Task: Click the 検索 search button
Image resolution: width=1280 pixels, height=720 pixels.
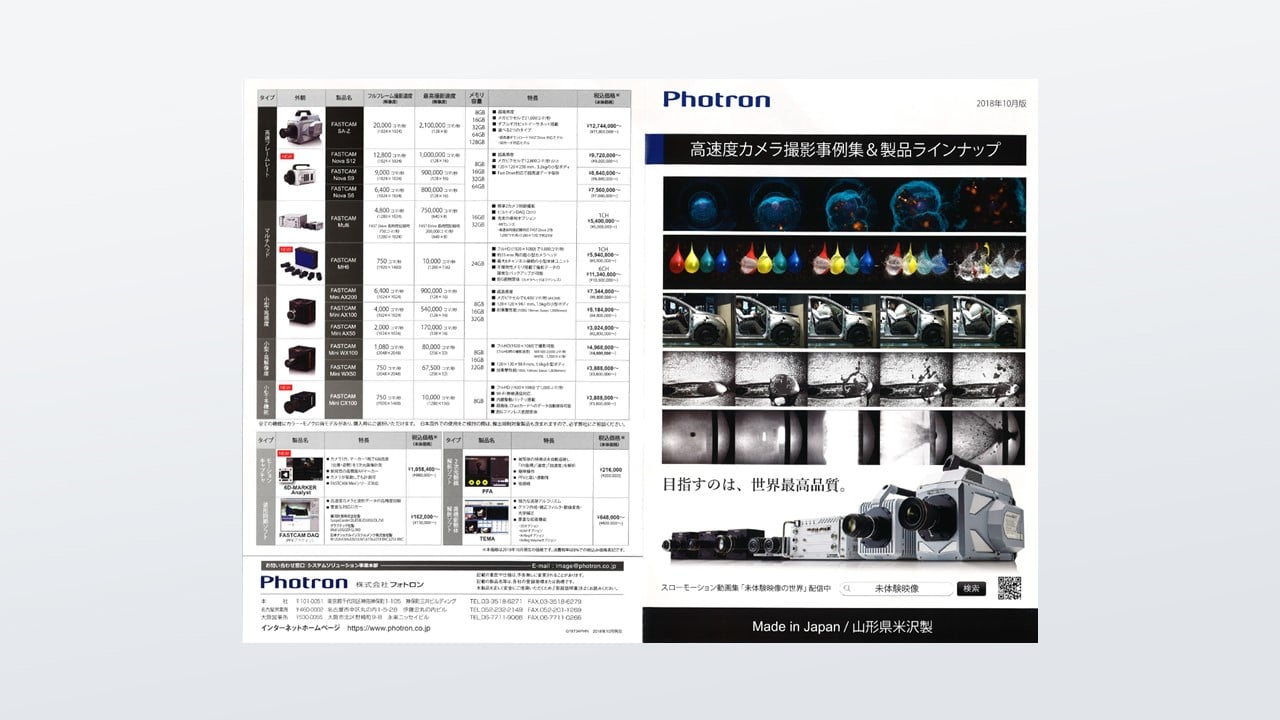Action: coord(970,589)
